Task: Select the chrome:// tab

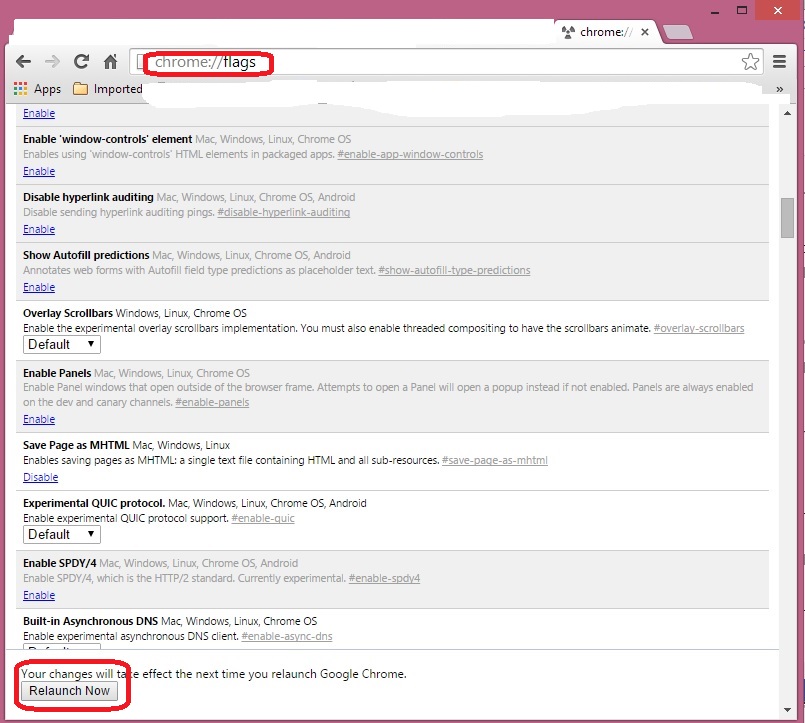Action: click(x=606, y=32)
